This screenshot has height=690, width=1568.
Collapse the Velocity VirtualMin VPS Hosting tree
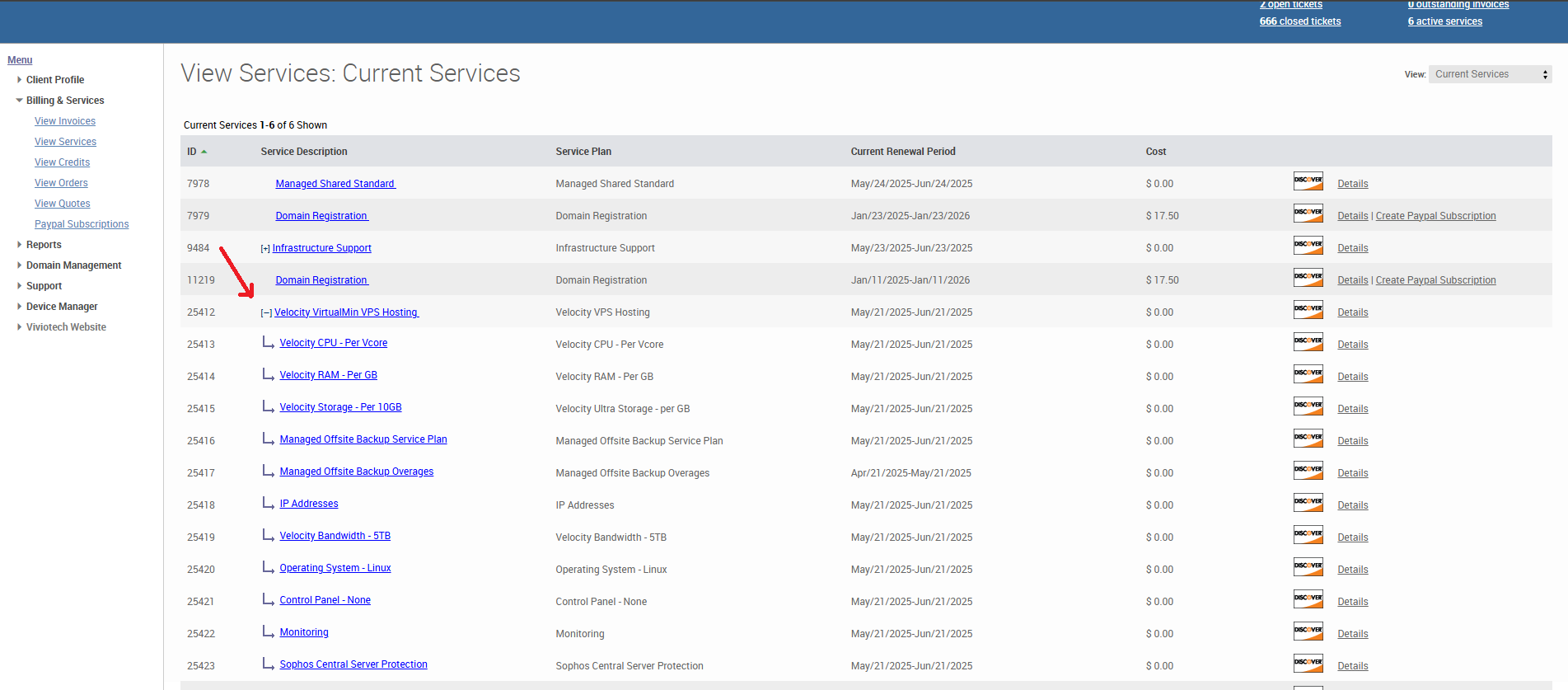[266, 313]
